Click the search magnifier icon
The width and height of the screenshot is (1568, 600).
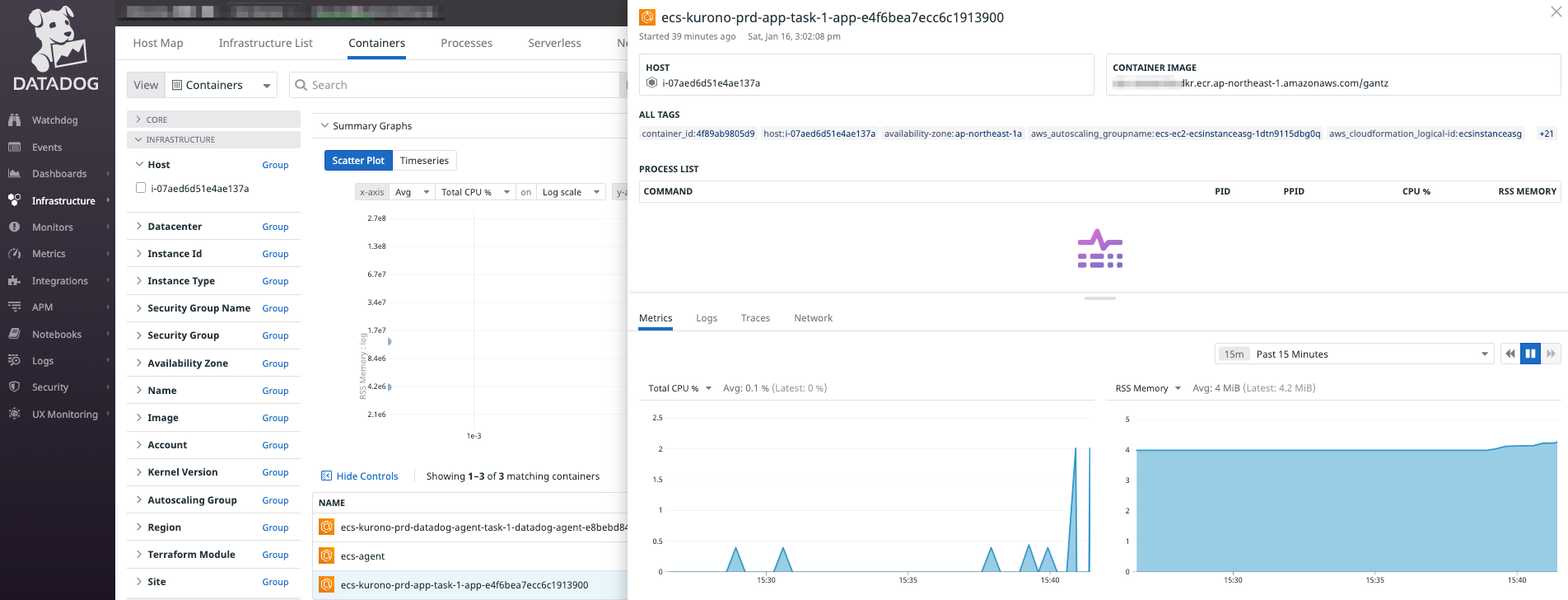[x=301, y=85]
